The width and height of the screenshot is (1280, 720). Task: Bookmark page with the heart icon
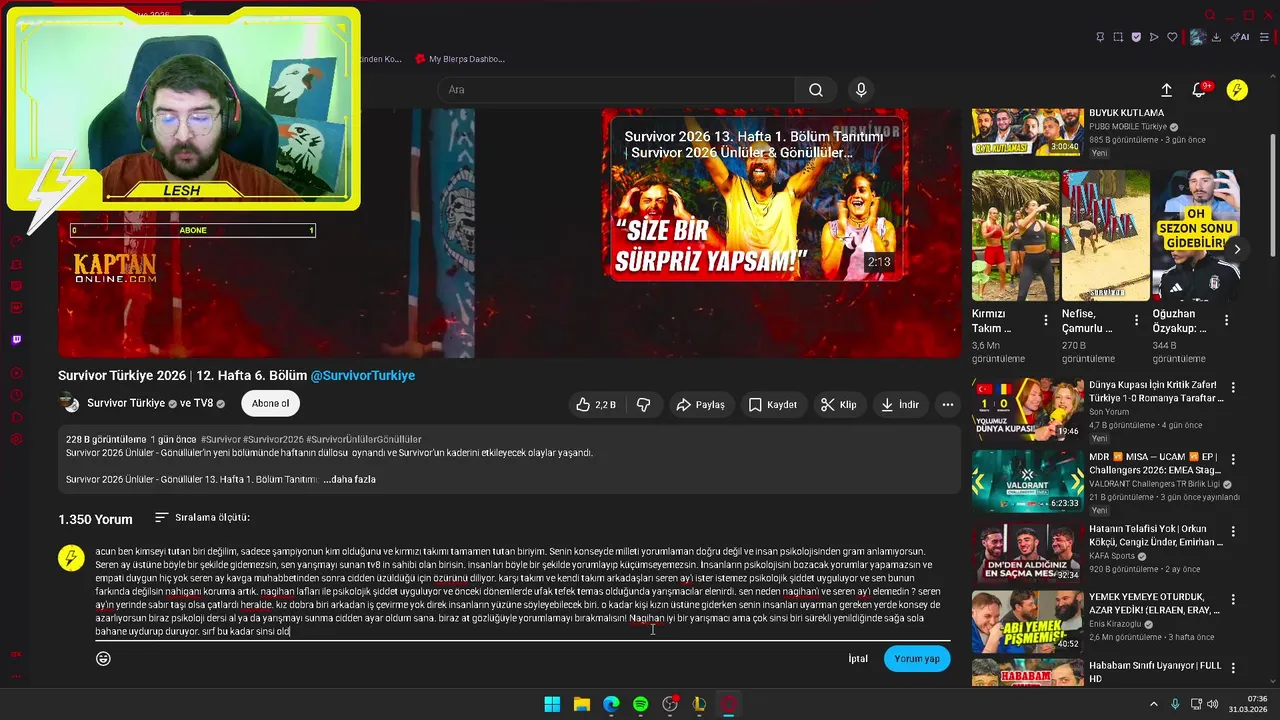pos(1172,37)
